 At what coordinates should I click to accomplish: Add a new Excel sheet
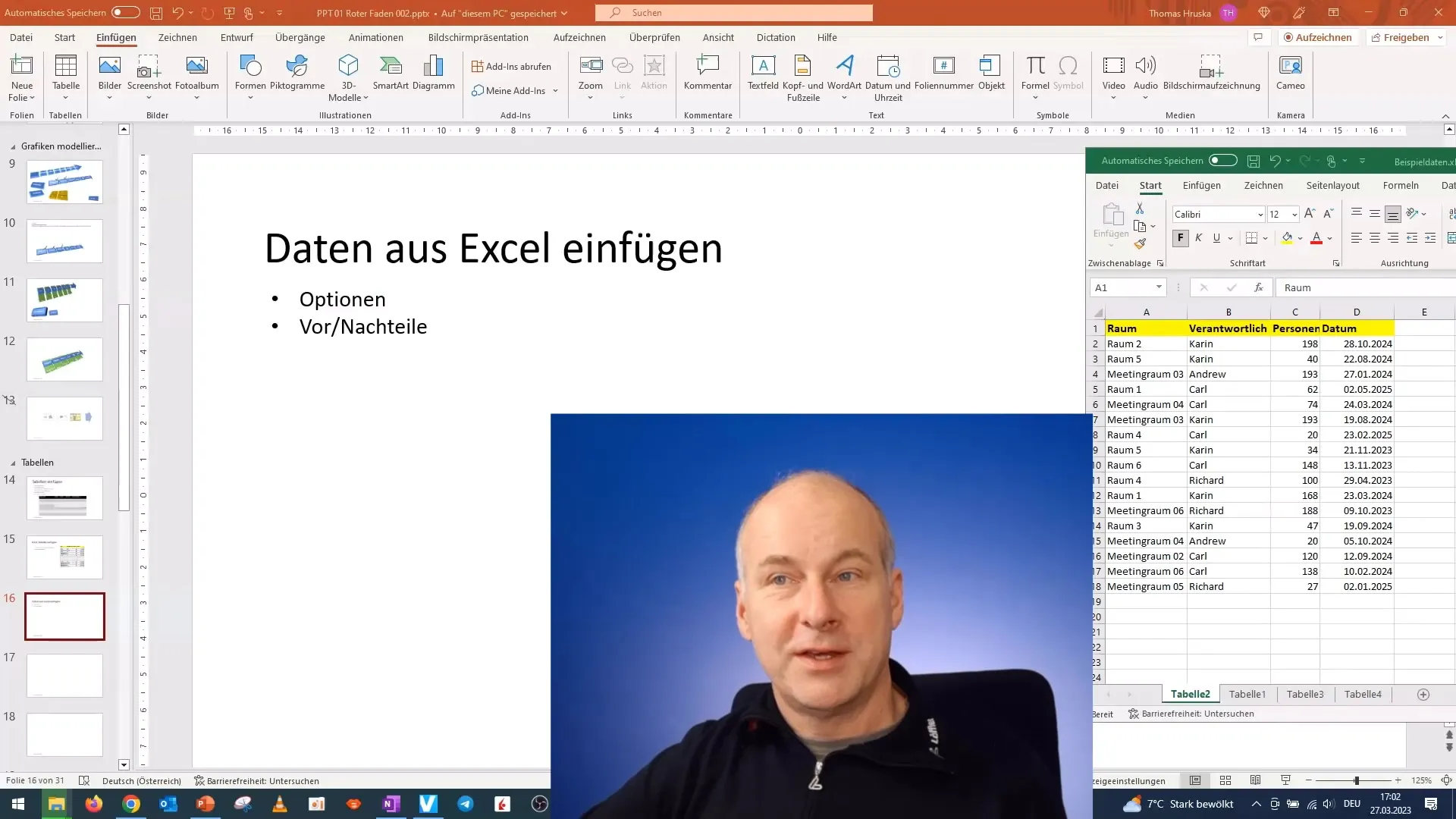pyautogui.click(x=1423, y=694)
